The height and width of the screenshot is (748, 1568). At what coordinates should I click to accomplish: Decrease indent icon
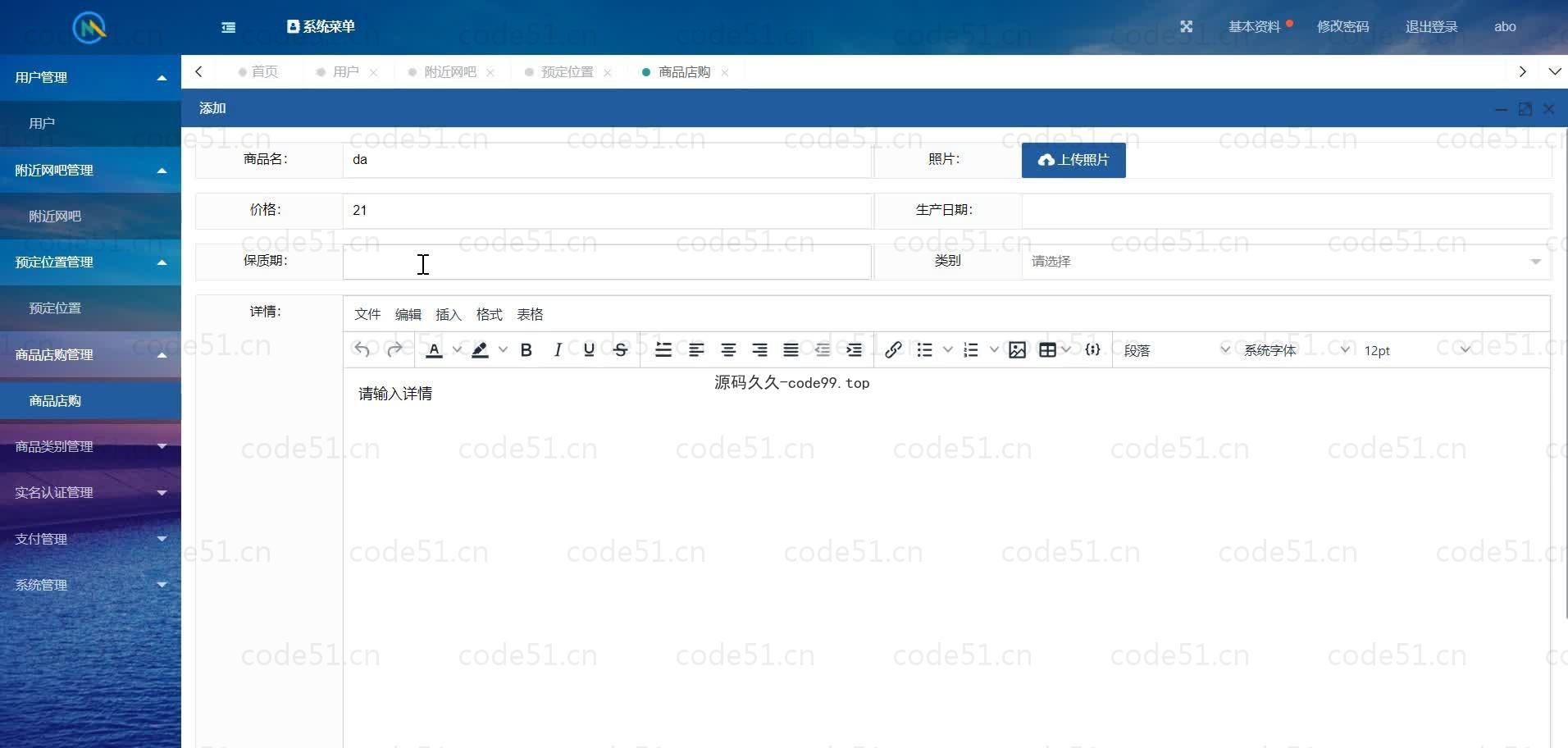click(x=823, y=350)
